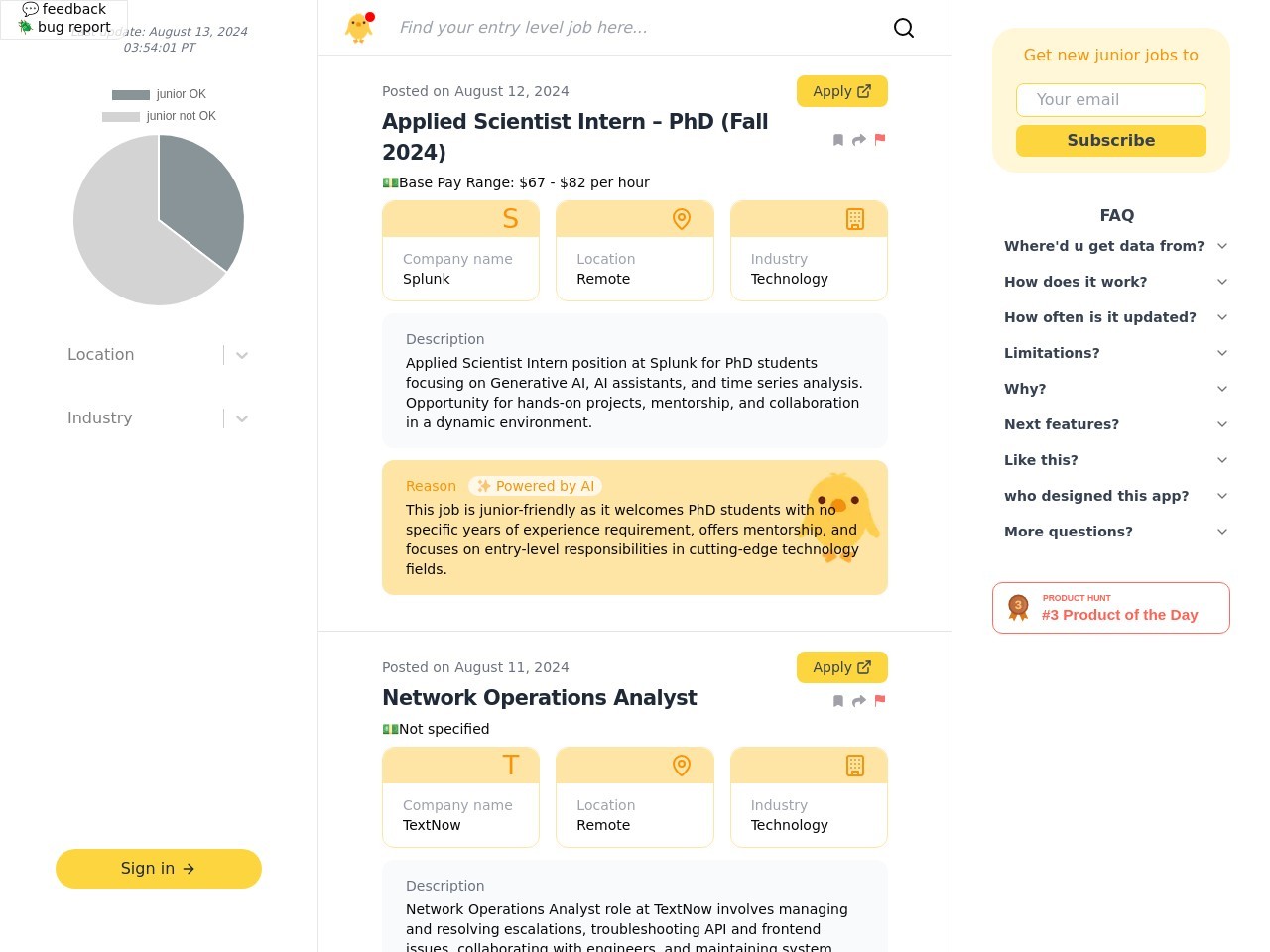Click the Powered by AI badge
1270x952 pixels.
pyautogui.click(x=536, y=486)
